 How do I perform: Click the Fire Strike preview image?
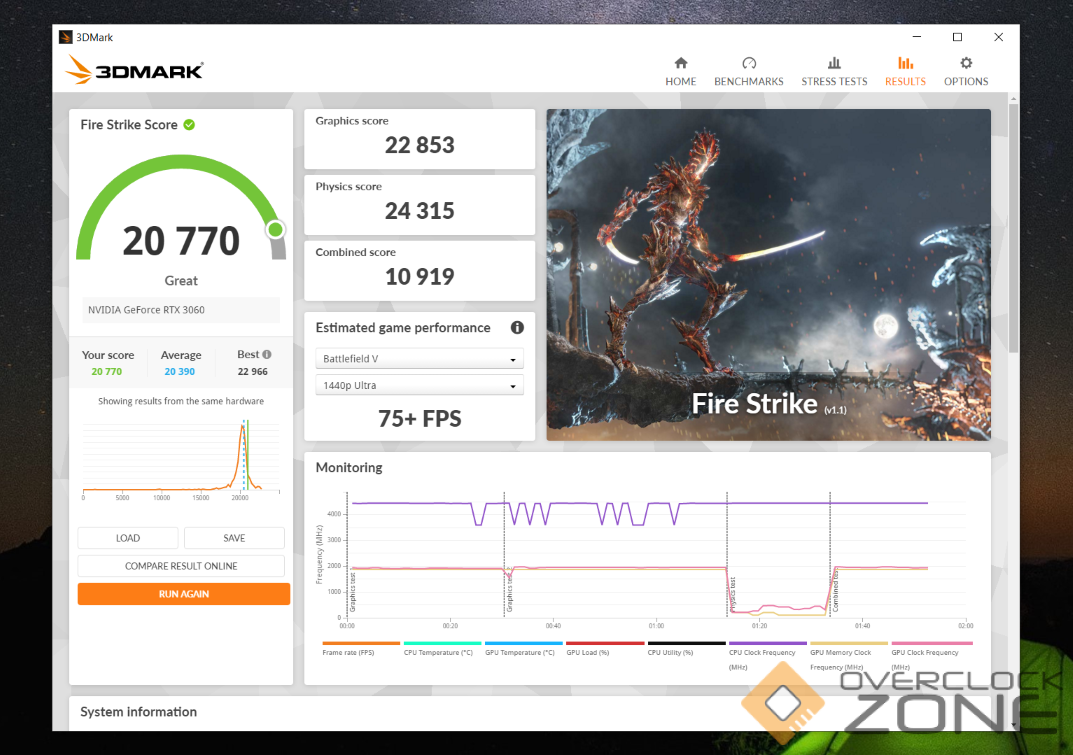pos(768,274)
